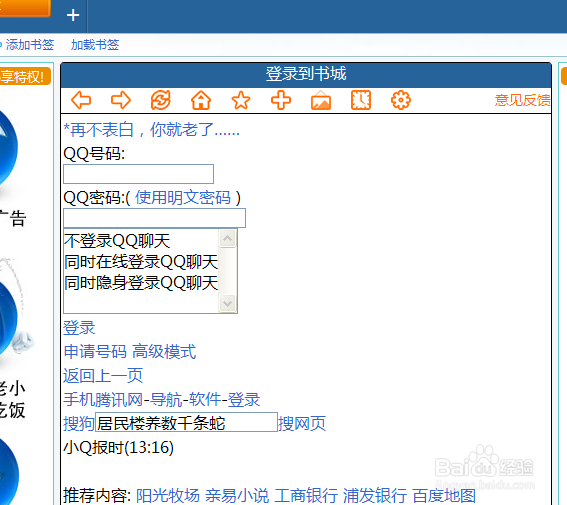Go forward with the right arrow icon
Viewport: 567px width, 505px height.
pos(121,100)
